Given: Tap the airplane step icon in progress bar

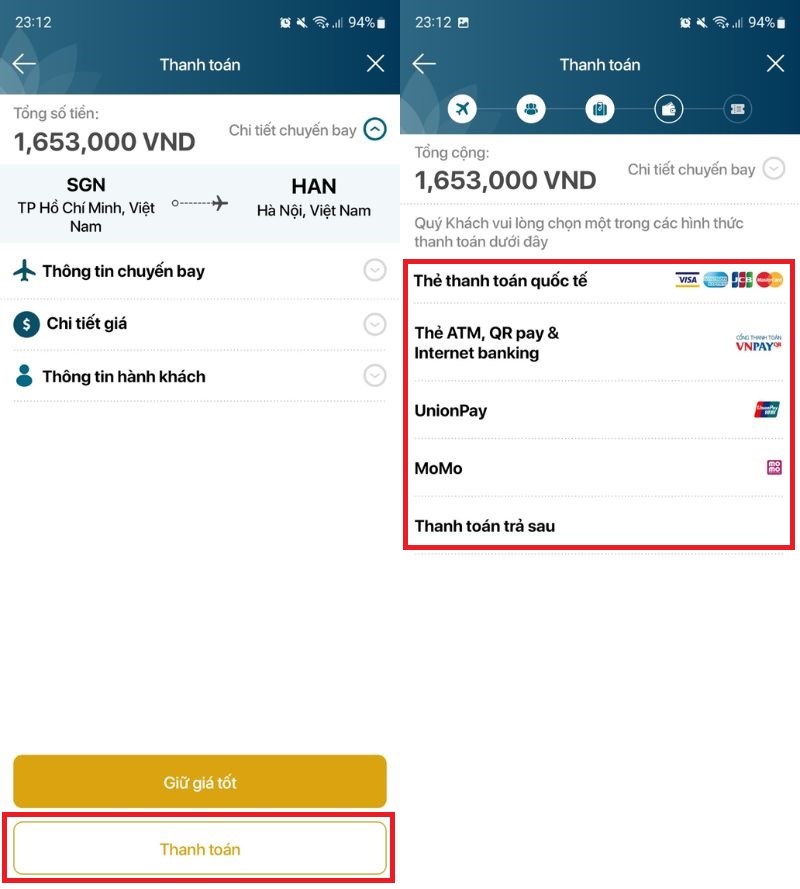Looking at the screenshot, I should 462,108.
